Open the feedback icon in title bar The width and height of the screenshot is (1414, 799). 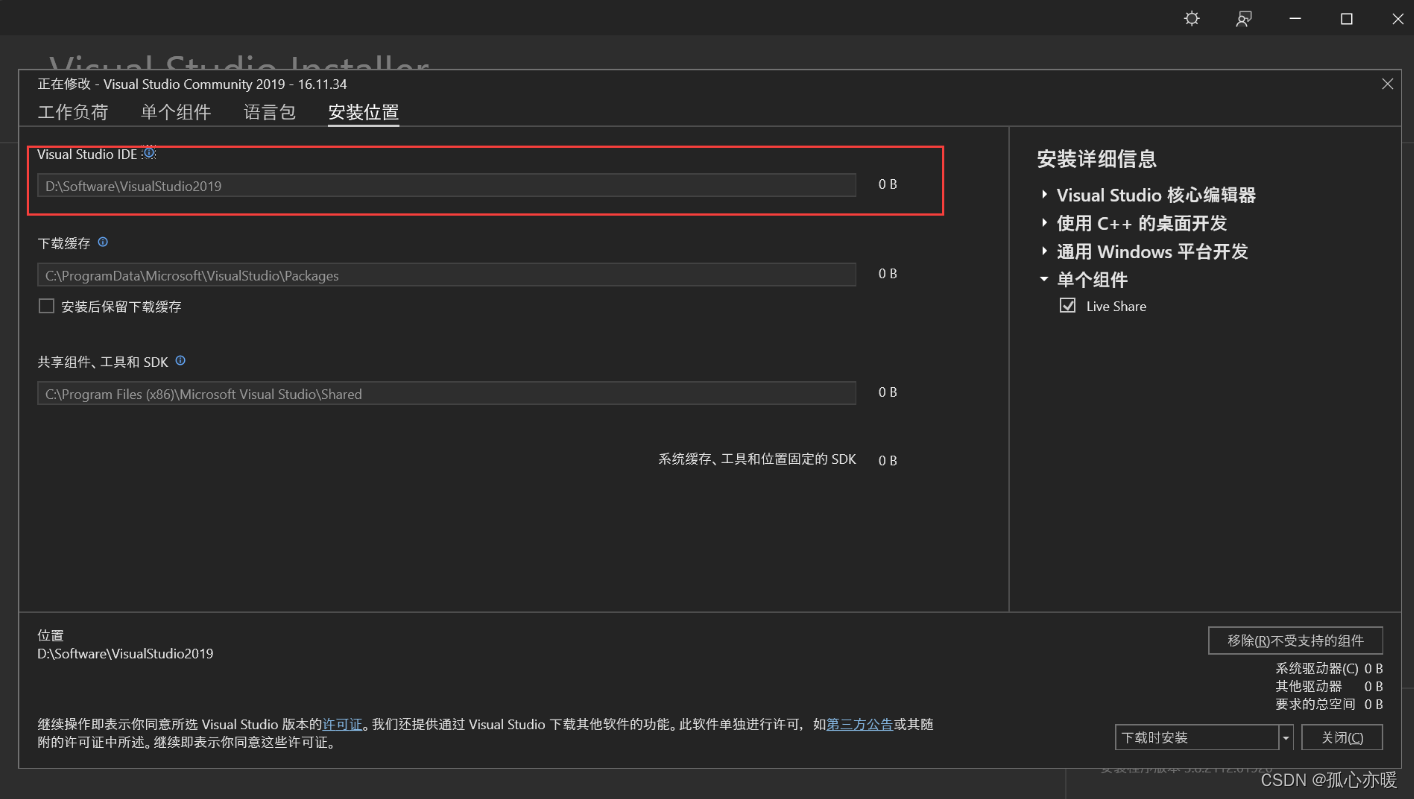[x=1243, y=19]
